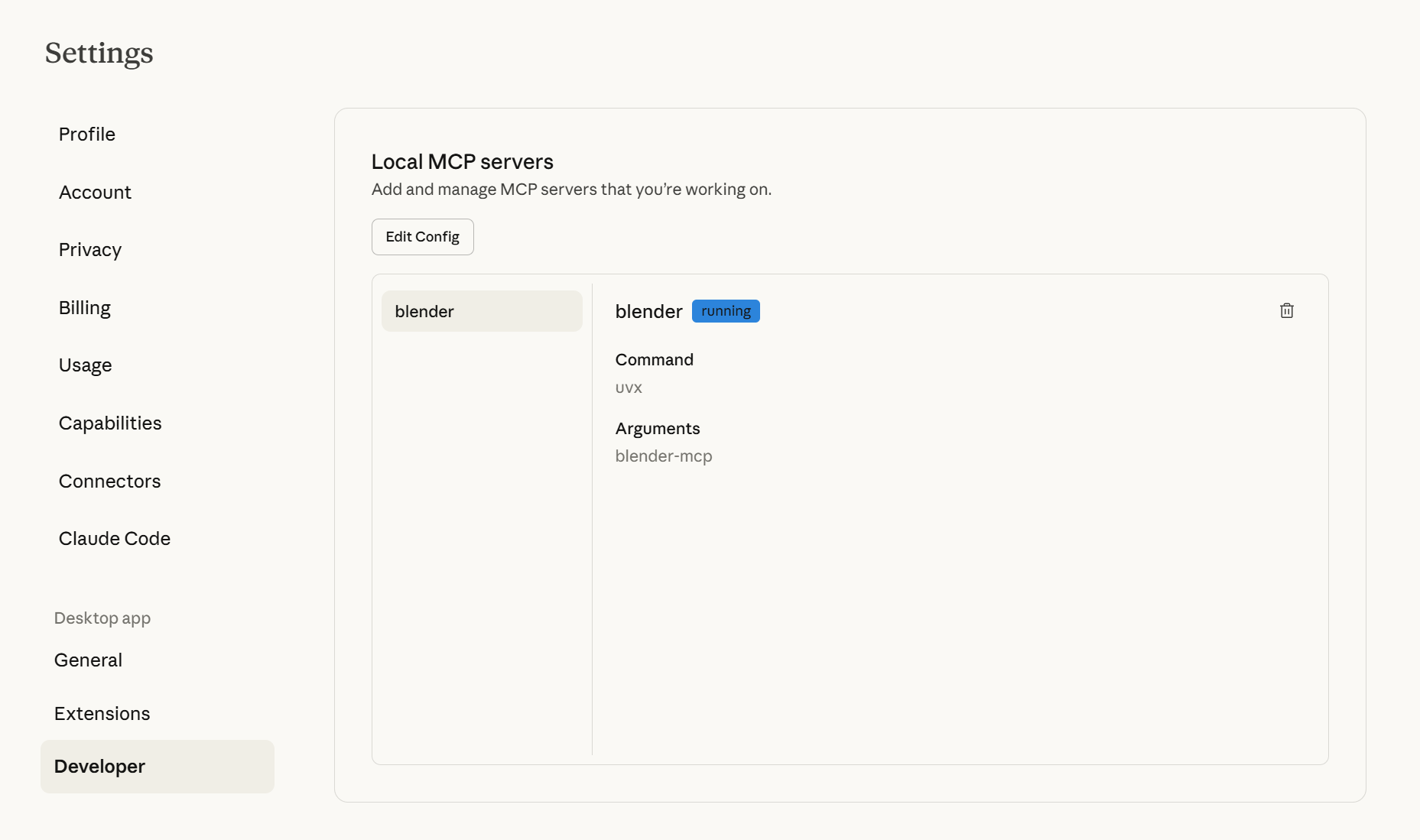The height and width of the screenshot is (840, 1420).
Task: Select General under Desktop app
Action: coord(88,660)
